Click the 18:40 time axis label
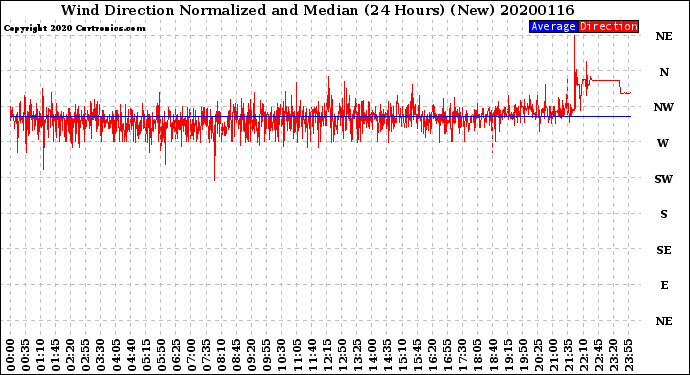This screenshot has width=690, height=375. click(493, 355)
